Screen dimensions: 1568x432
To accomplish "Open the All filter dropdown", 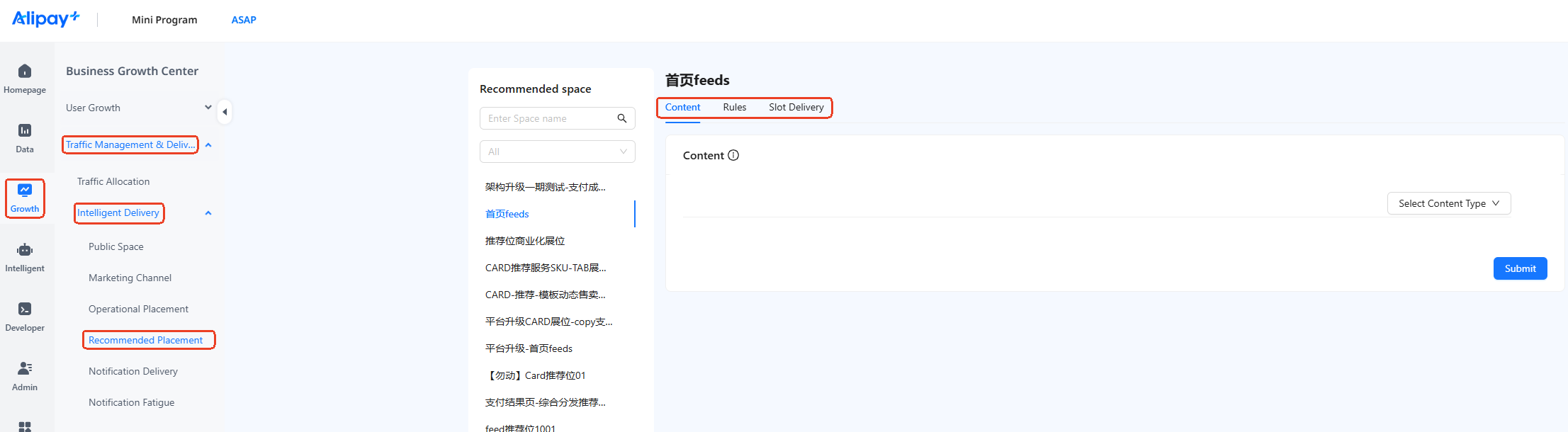I will (558, 152).
